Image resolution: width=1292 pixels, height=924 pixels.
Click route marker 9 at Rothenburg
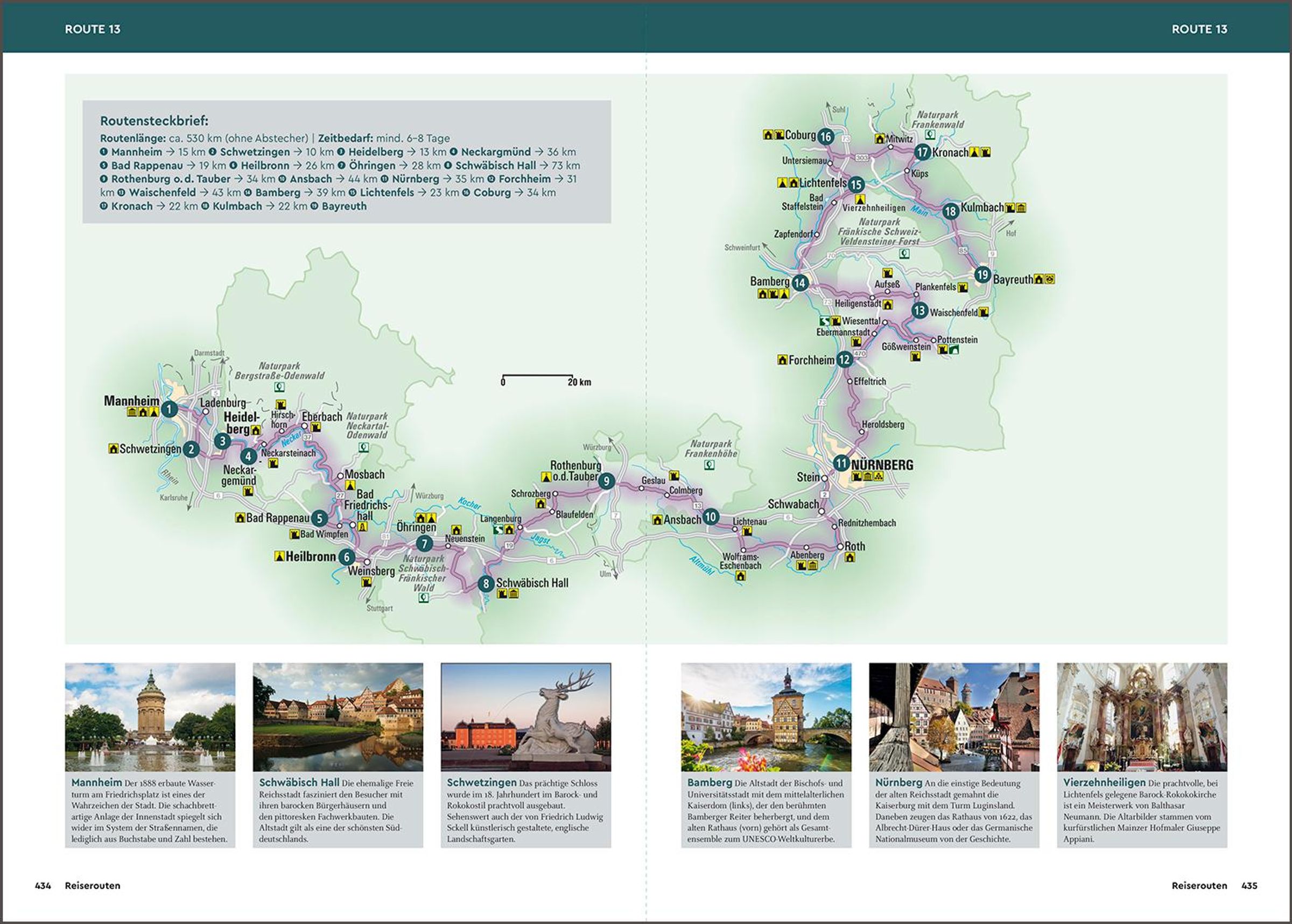(x=606, y=481)
